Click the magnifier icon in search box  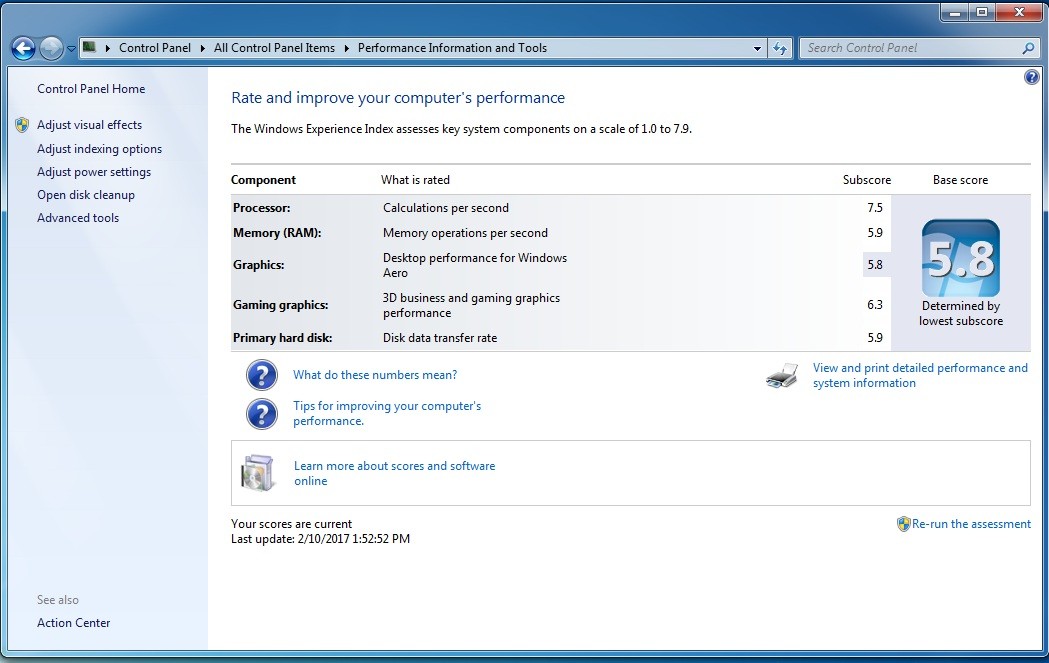point(1028,48)
